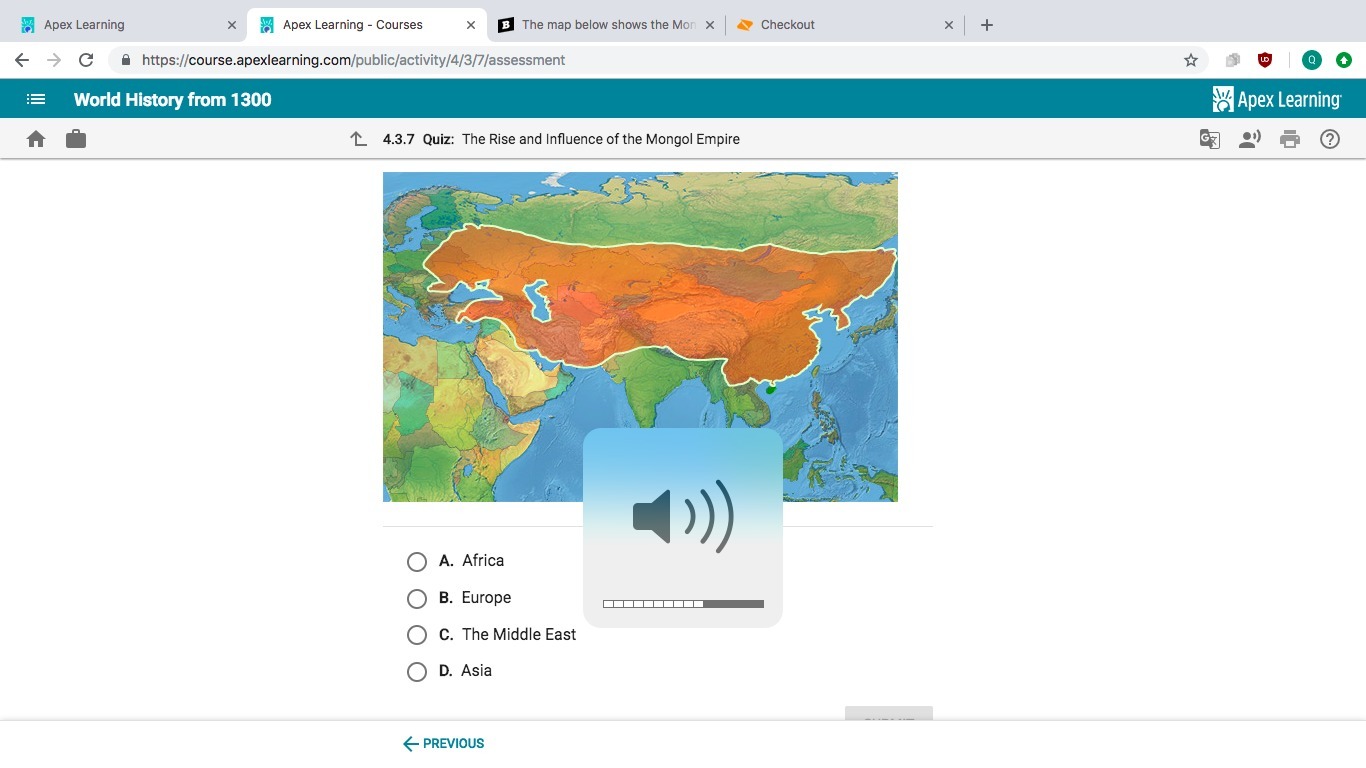Bookmark page with the star icon
This screenshot has height=768, width=1366.
tap(1190, 60)
